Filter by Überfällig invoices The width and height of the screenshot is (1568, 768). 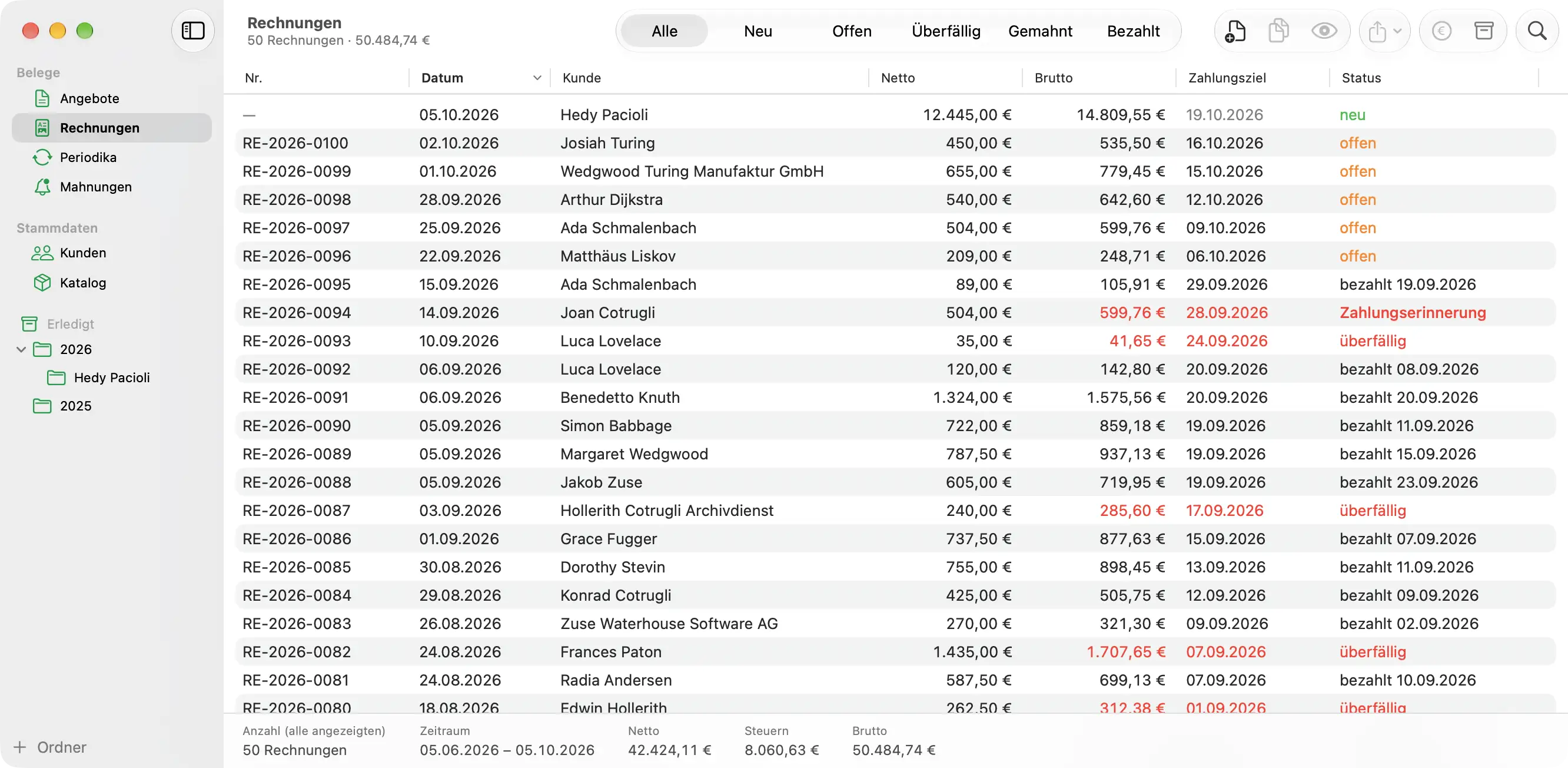945,31
